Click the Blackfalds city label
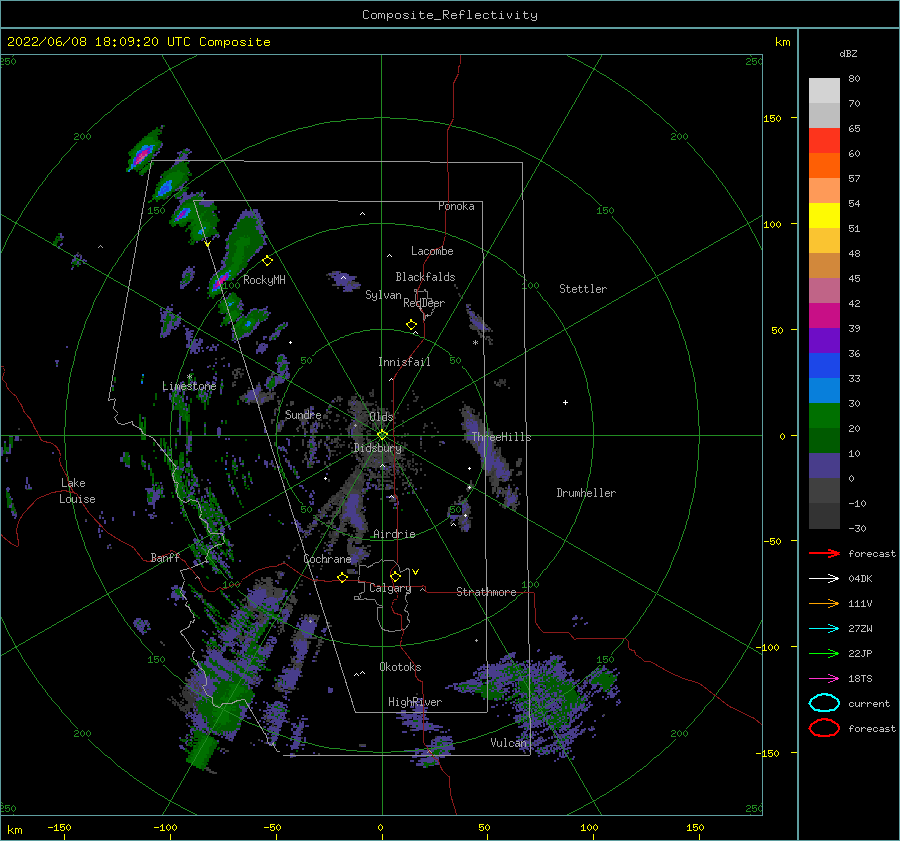 425,277
